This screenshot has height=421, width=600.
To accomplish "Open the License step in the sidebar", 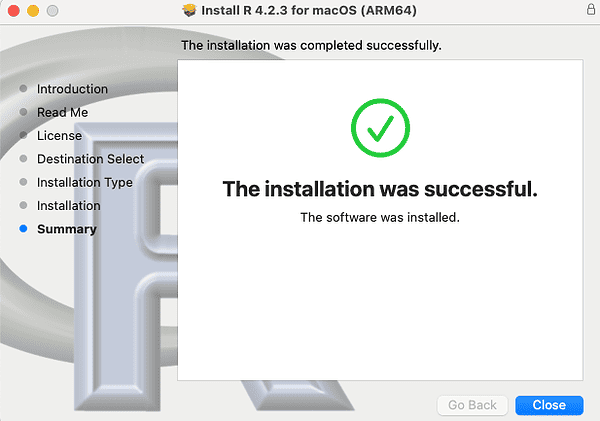I will 59,135.
